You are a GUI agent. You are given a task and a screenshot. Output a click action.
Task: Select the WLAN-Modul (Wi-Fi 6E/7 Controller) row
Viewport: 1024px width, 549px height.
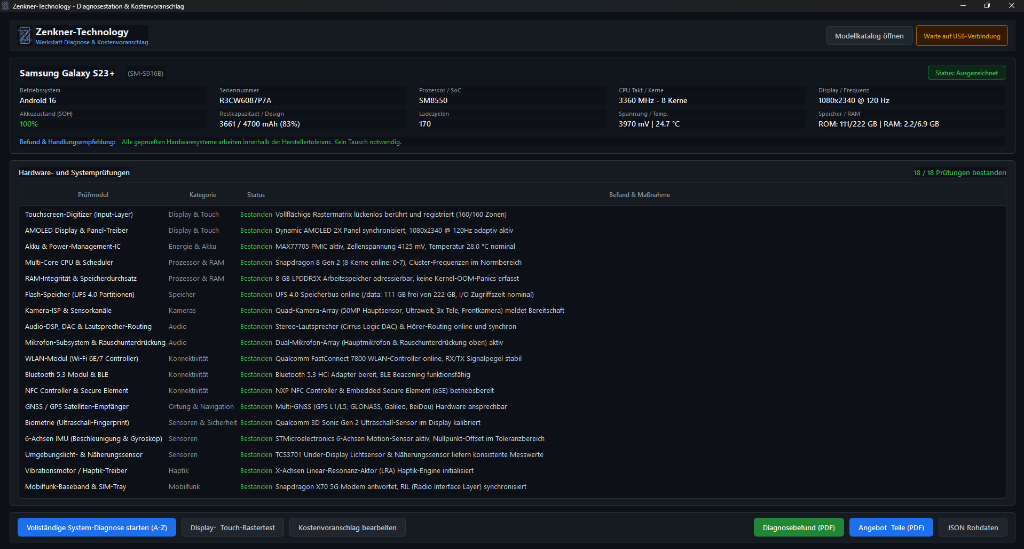pyautogui.click(x=512, y=358)
